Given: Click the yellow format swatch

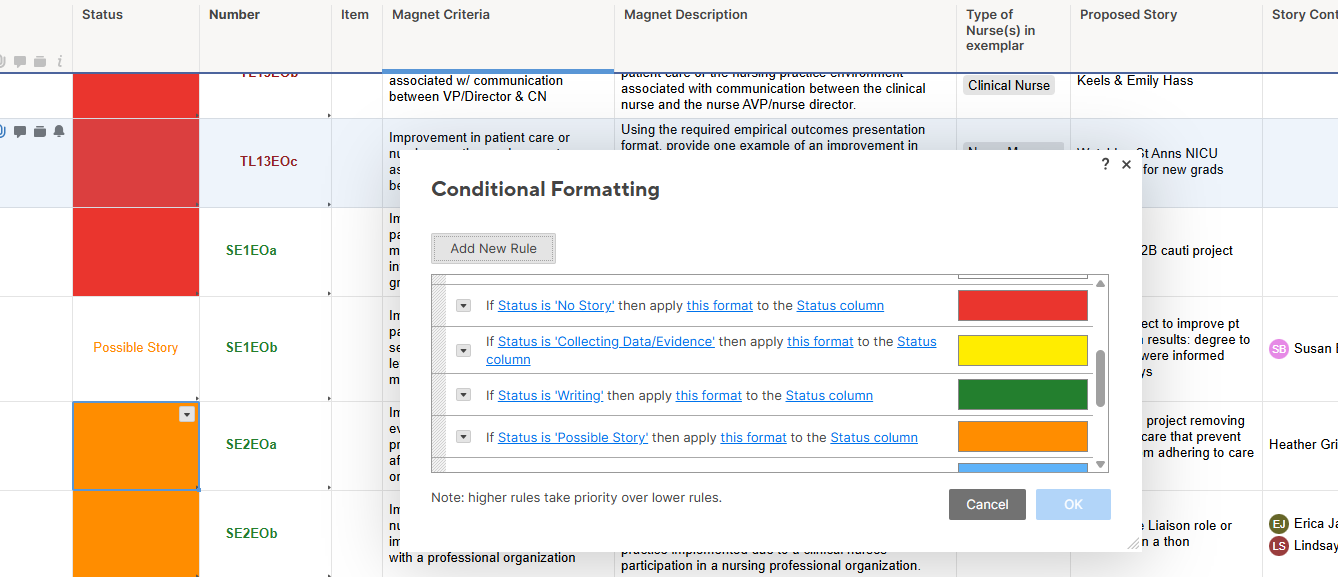Looking at the screenshot, I should pos(1023,350).
